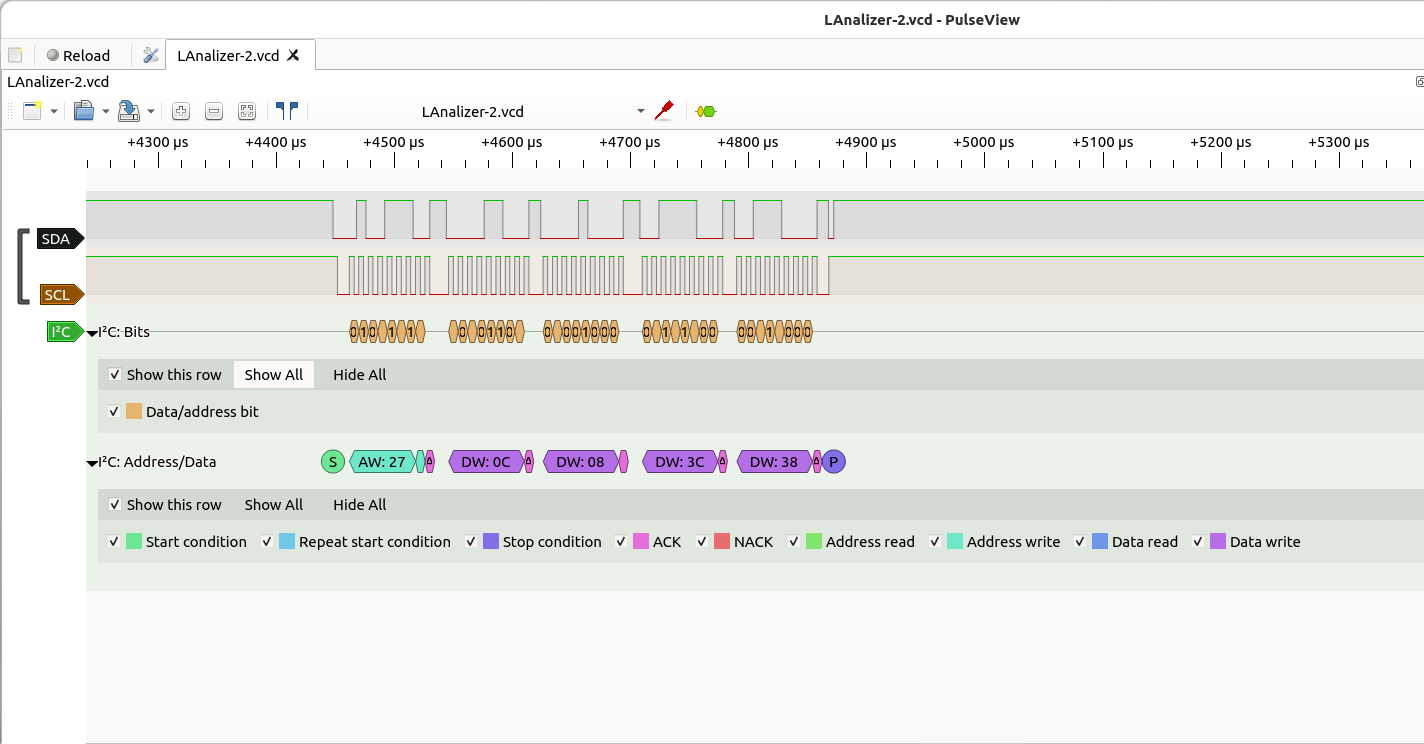Click the new view icon in the toolbar

pyautogui.click(x=32, y=111)
